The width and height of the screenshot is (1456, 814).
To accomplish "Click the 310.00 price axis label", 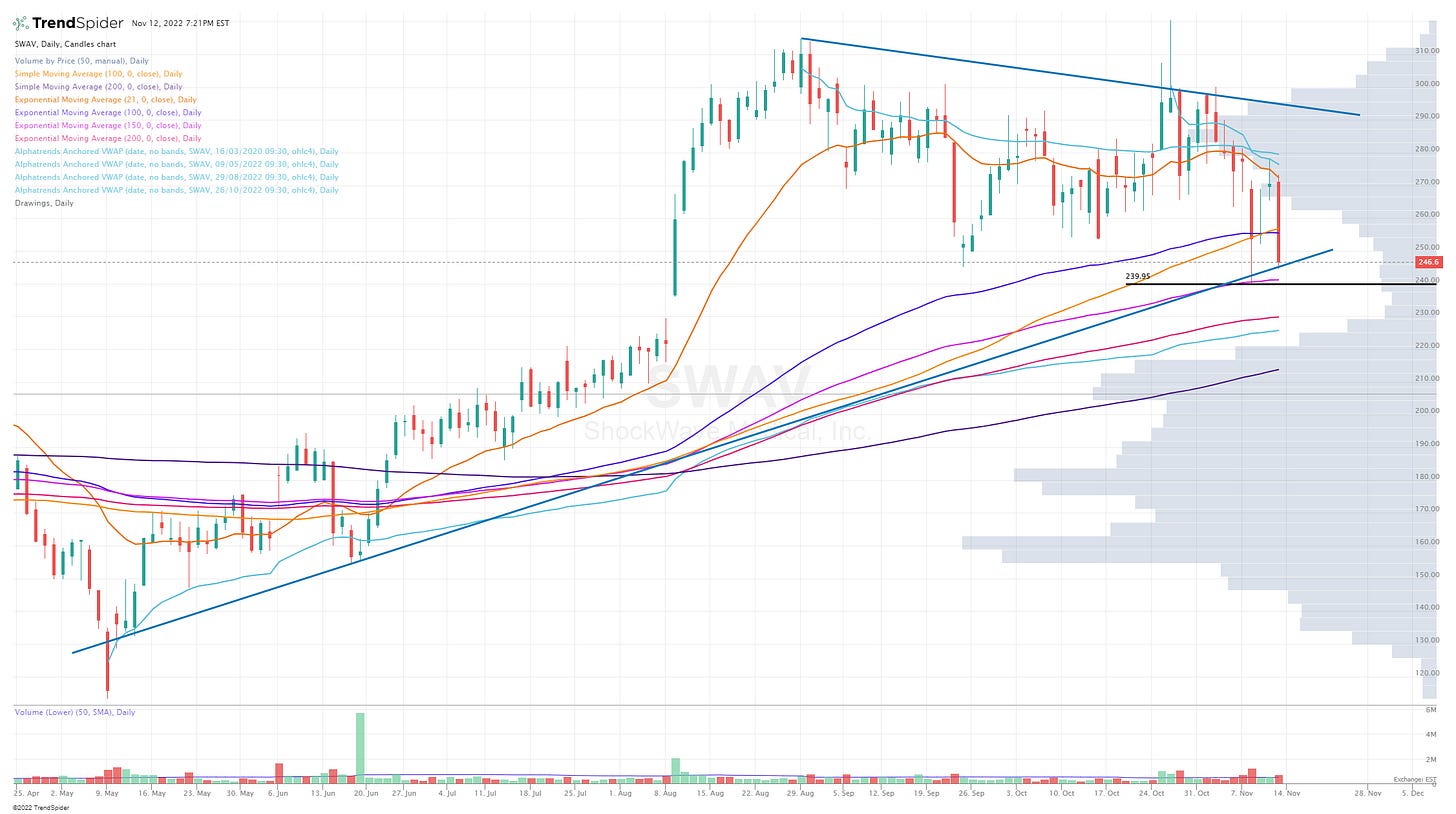I will (x=1427, y=50).
